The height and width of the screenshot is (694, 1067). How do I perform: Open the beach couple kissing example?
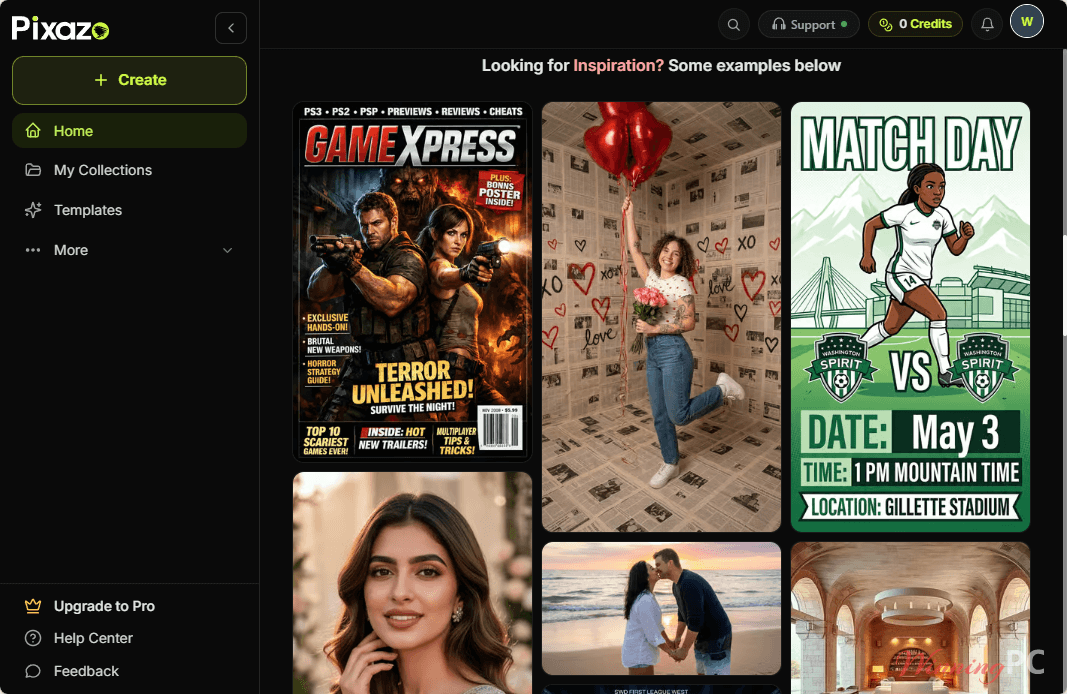(661, 608)
